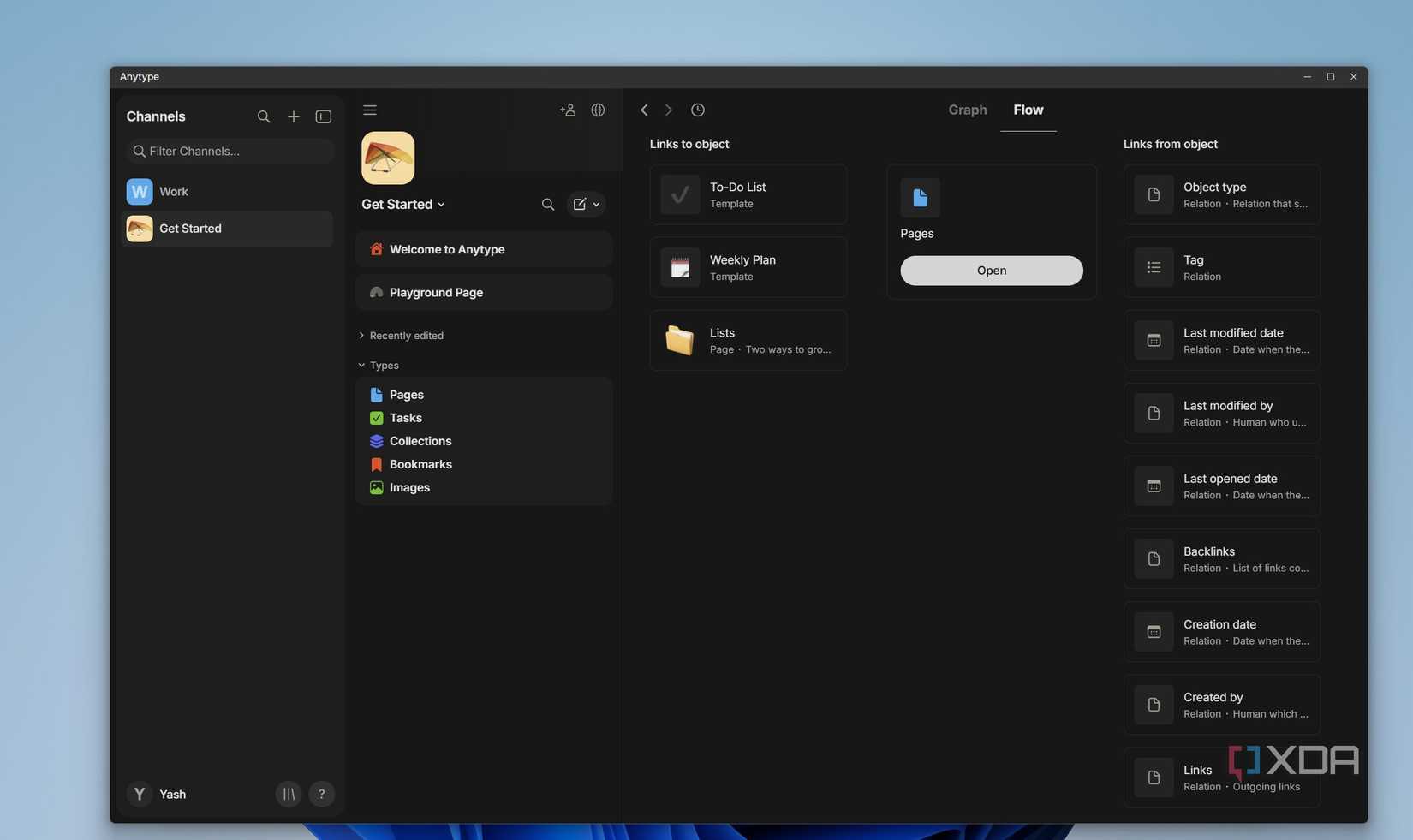Open the Creation date relation card

pos(1222,631)
